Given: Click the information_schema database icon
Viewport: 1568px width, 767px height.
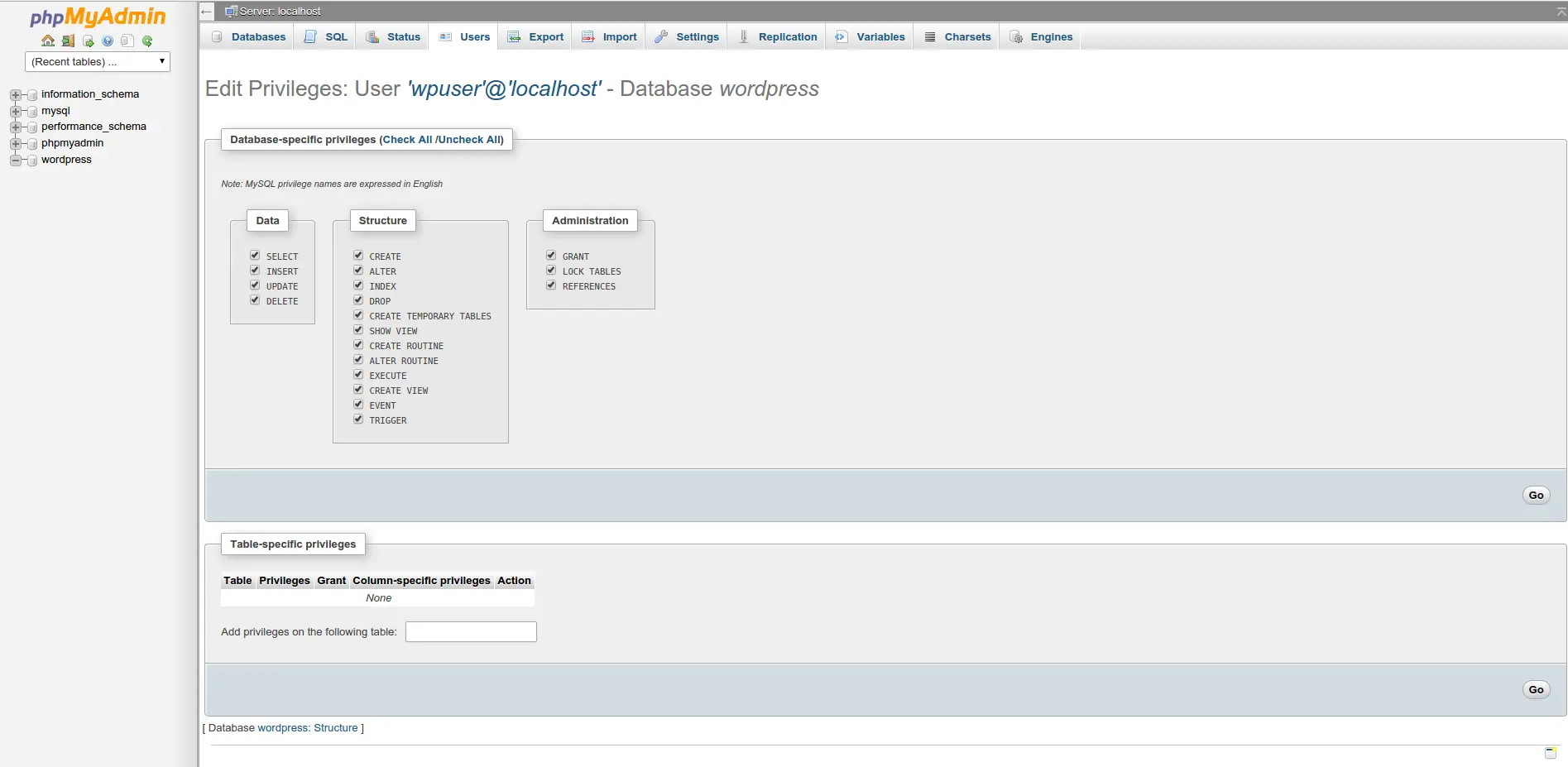Looking at the screenshot, I should 32,95.
